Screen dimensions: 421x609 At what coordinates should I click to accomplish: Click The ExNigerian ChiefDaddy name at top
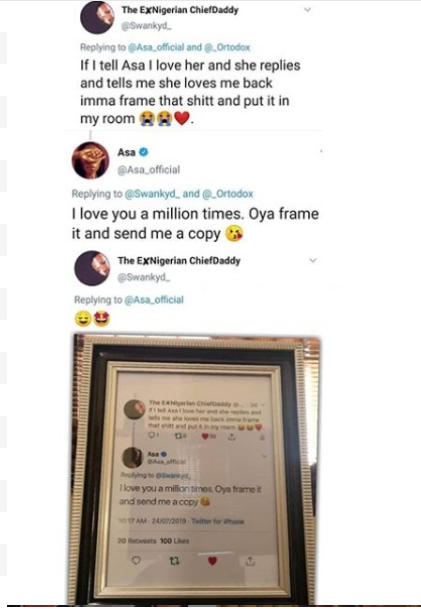point(180,10)
